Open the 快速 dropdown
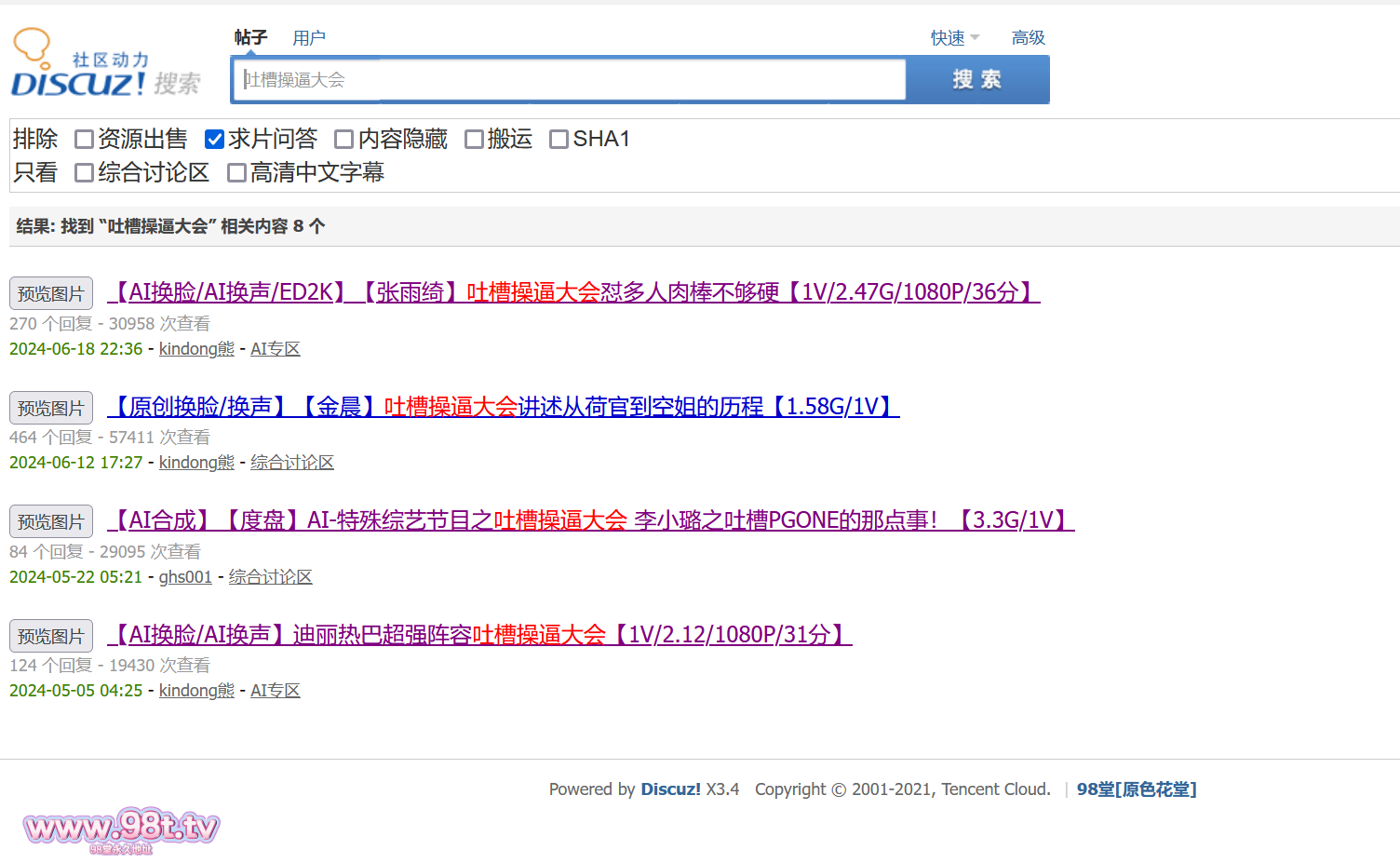The height and width of the screenshot is (863, 1400). point(955,38)
